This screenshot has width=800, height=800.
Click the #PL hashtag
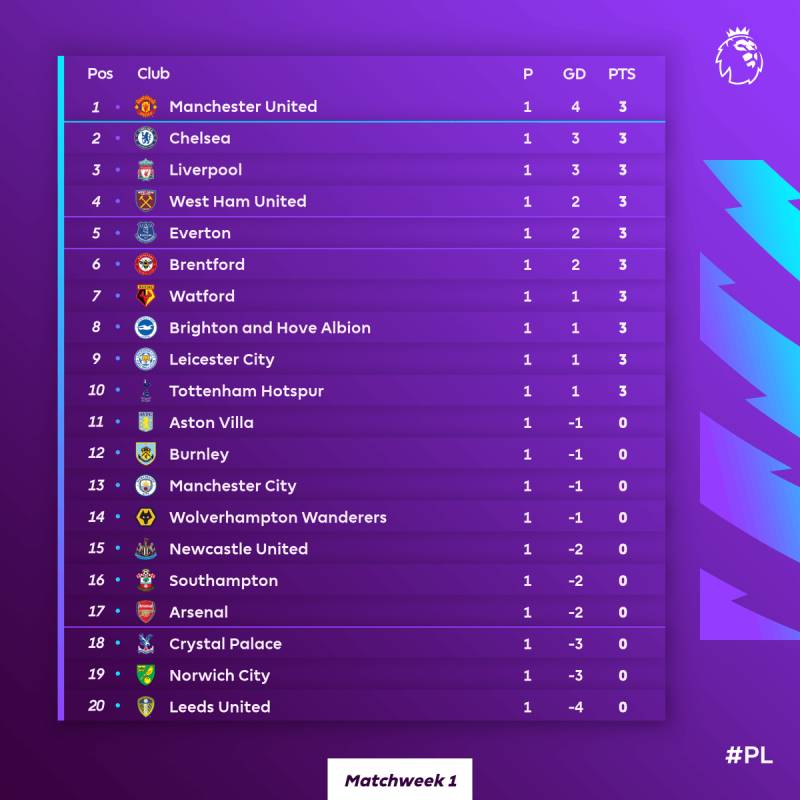click(x=748, y=755)
